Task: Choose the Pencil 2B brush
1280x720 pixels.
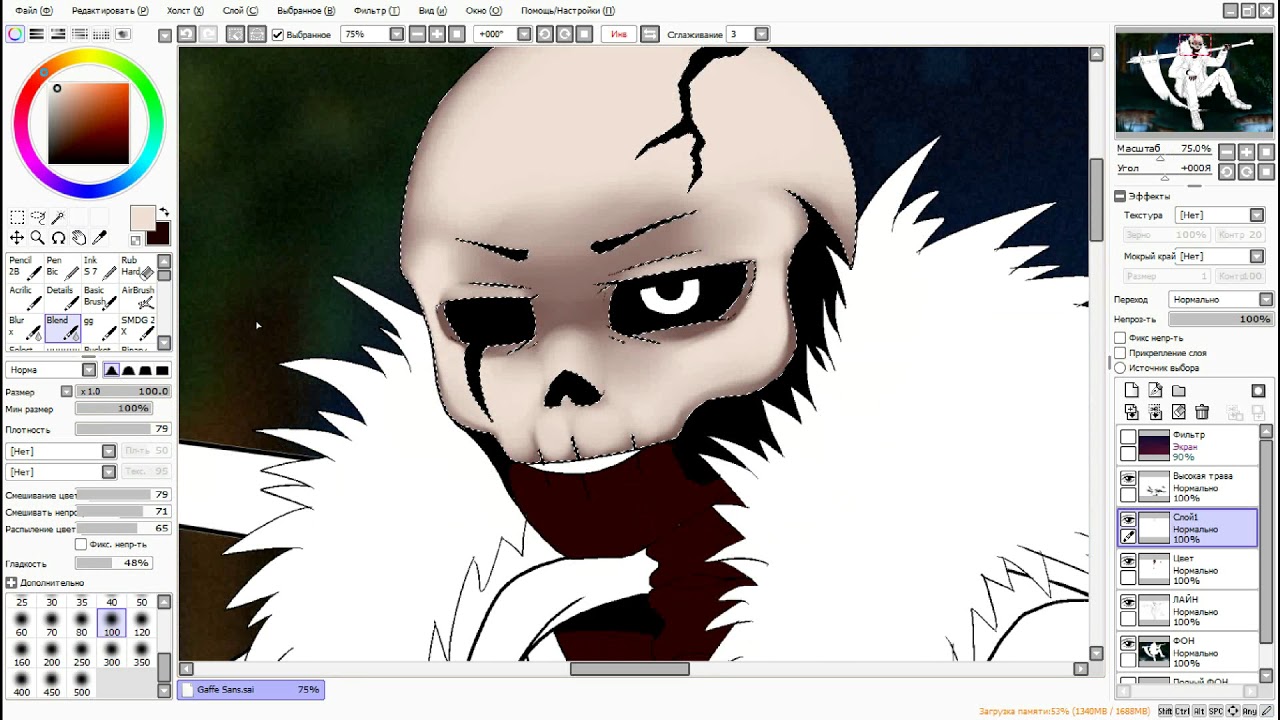Action: (24, 268)
